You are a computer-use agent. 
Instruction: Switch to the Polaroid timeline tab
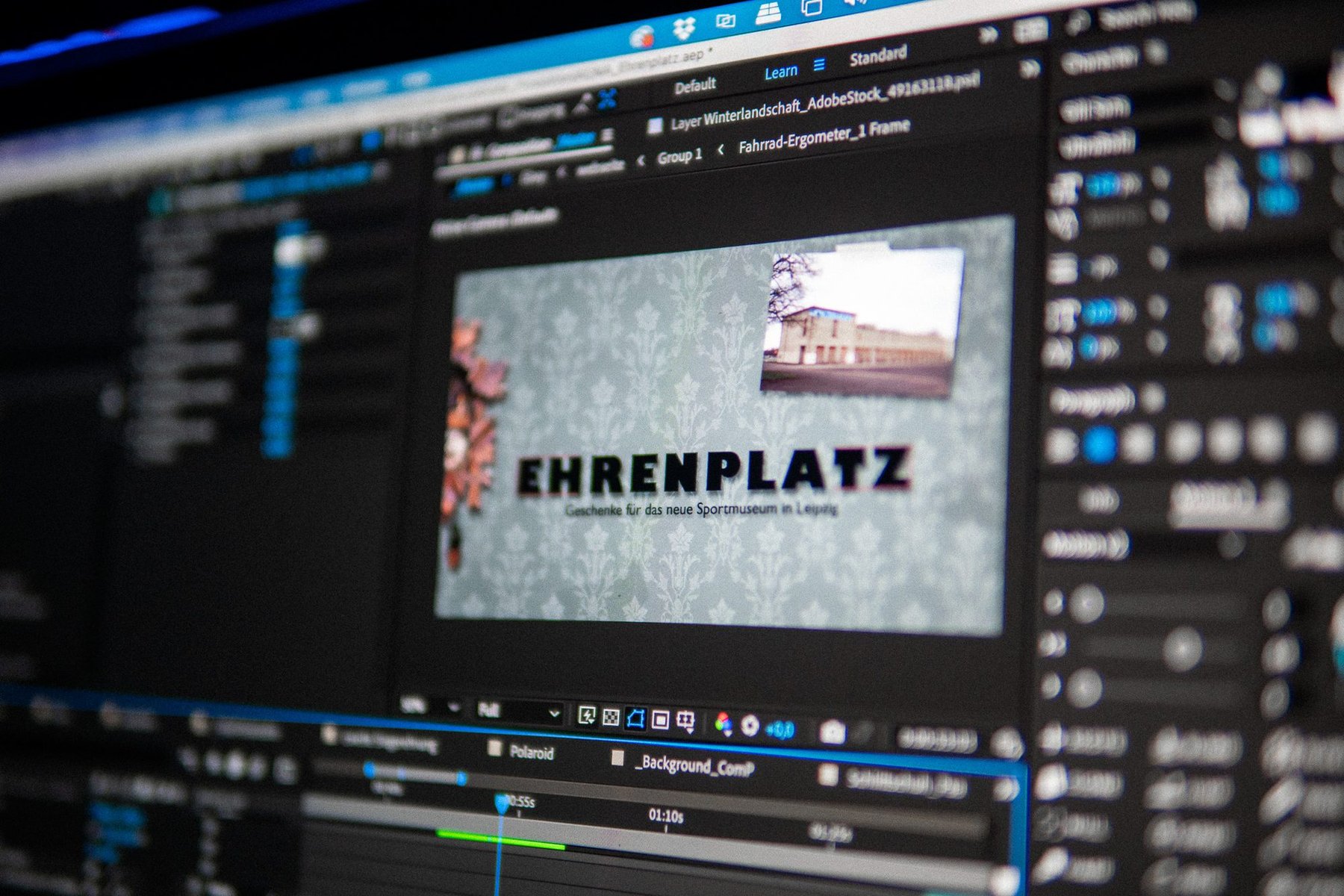[x=532, y=752]
